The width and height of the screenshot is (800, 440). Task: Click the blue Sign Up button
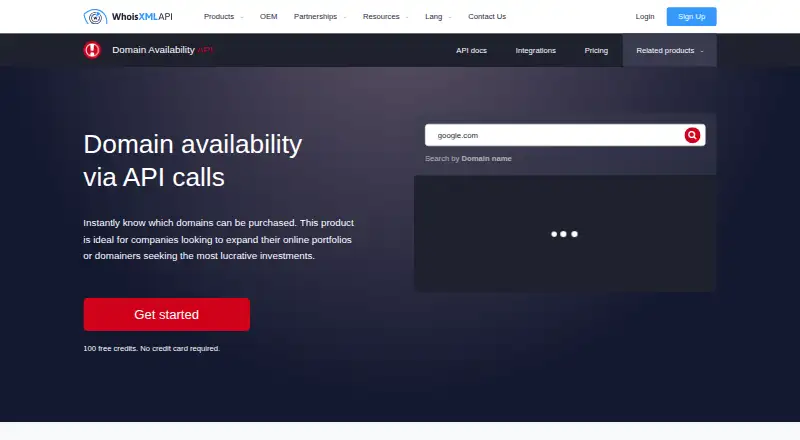pos(691,17)
